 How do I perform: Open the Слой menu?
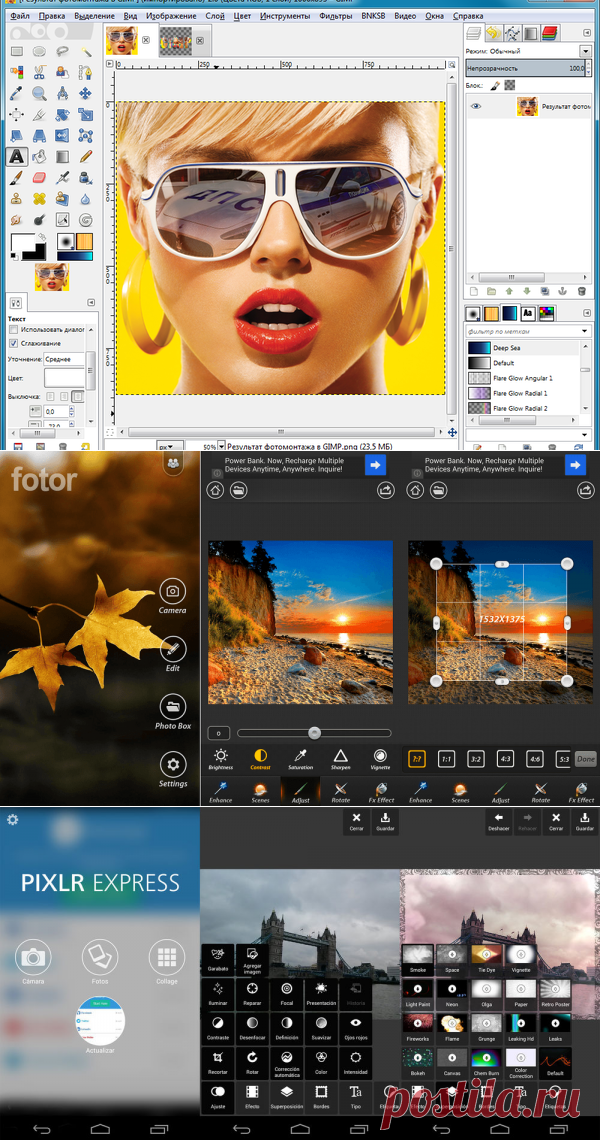click(215, 15)
